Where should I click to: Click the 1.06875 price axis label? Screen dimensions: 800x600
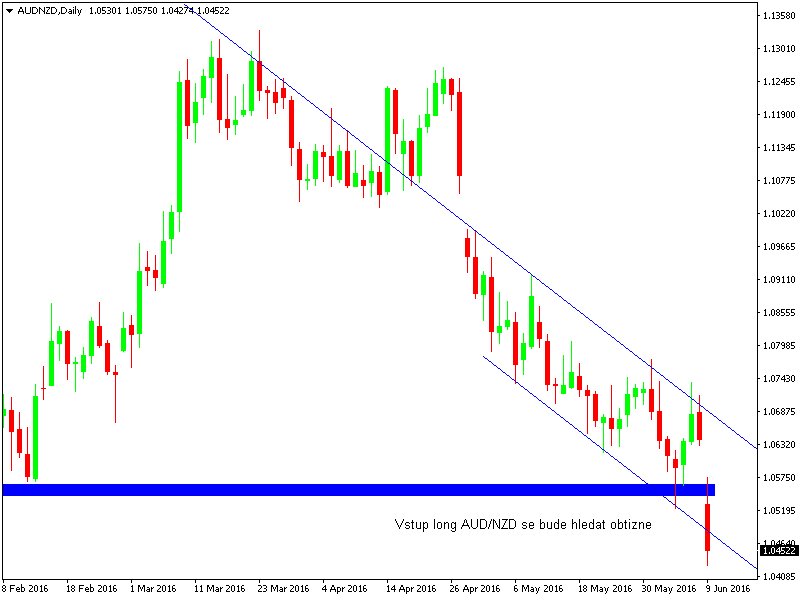pyautogui.click(x=779, y=411)
